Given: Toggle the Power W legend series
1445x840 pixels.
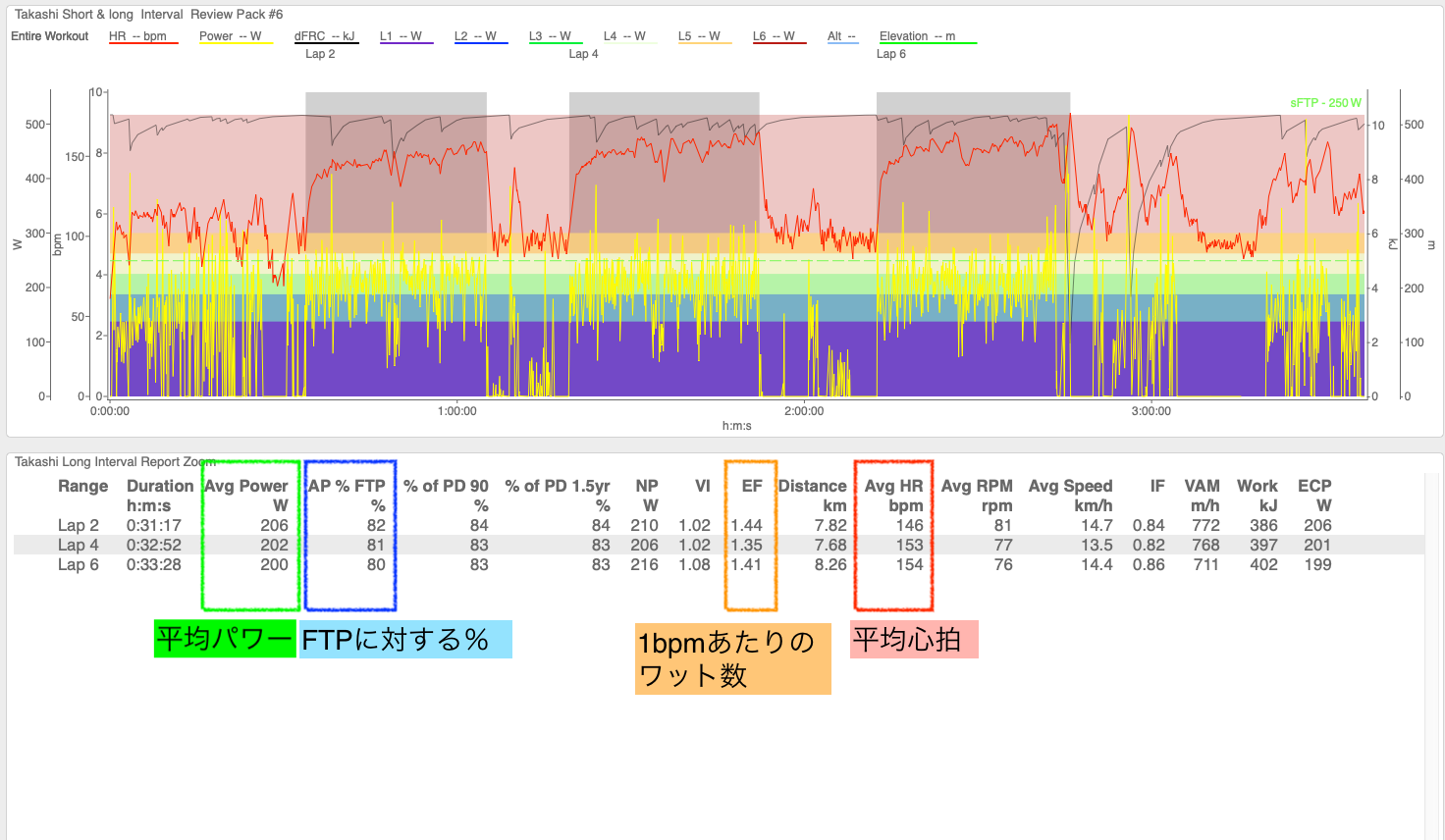Looking at the screenshot, I should pyautogui.click(x=230, y=36).
